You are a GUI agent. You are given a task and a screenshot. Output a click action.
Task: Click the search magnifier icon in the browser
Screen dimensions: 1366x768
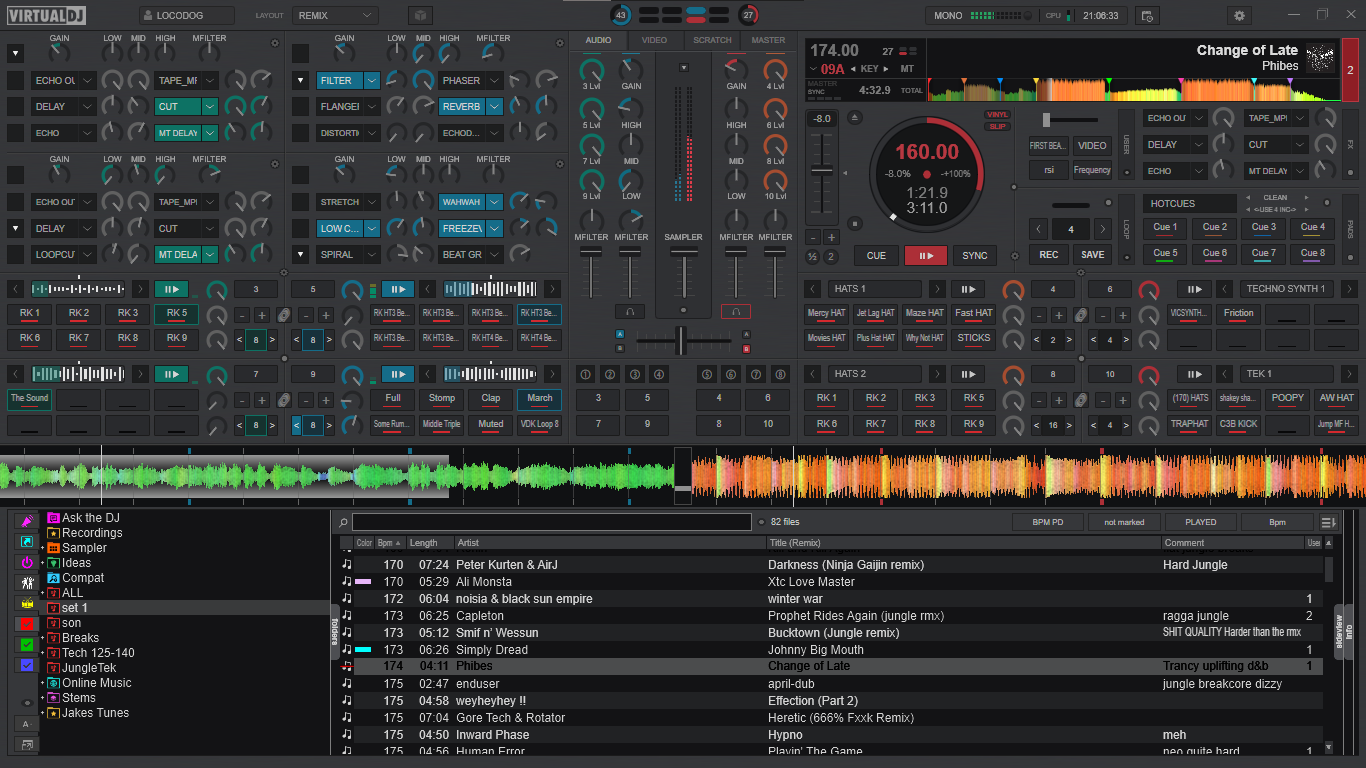coord(343,522)
